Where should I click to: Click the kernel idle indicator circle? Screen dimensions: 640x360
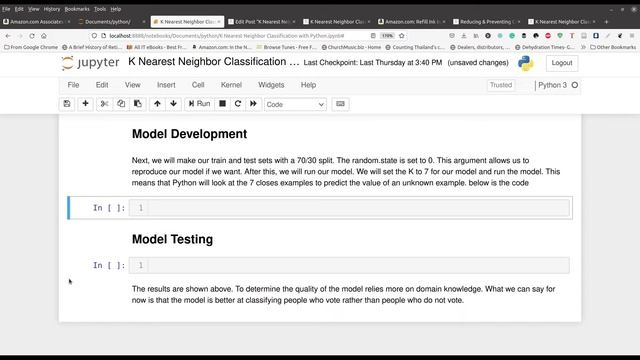(x=575, y=85)
